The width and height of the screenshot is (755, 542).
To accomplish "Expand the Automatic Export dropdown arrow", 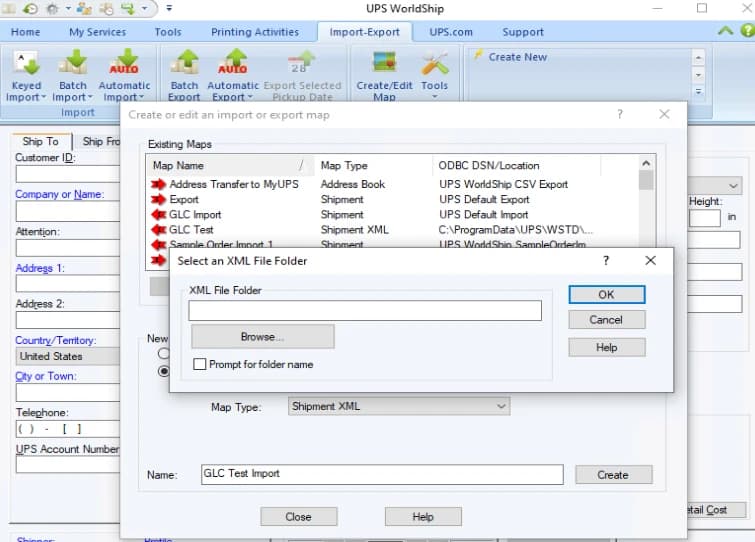I will (250, 97).
